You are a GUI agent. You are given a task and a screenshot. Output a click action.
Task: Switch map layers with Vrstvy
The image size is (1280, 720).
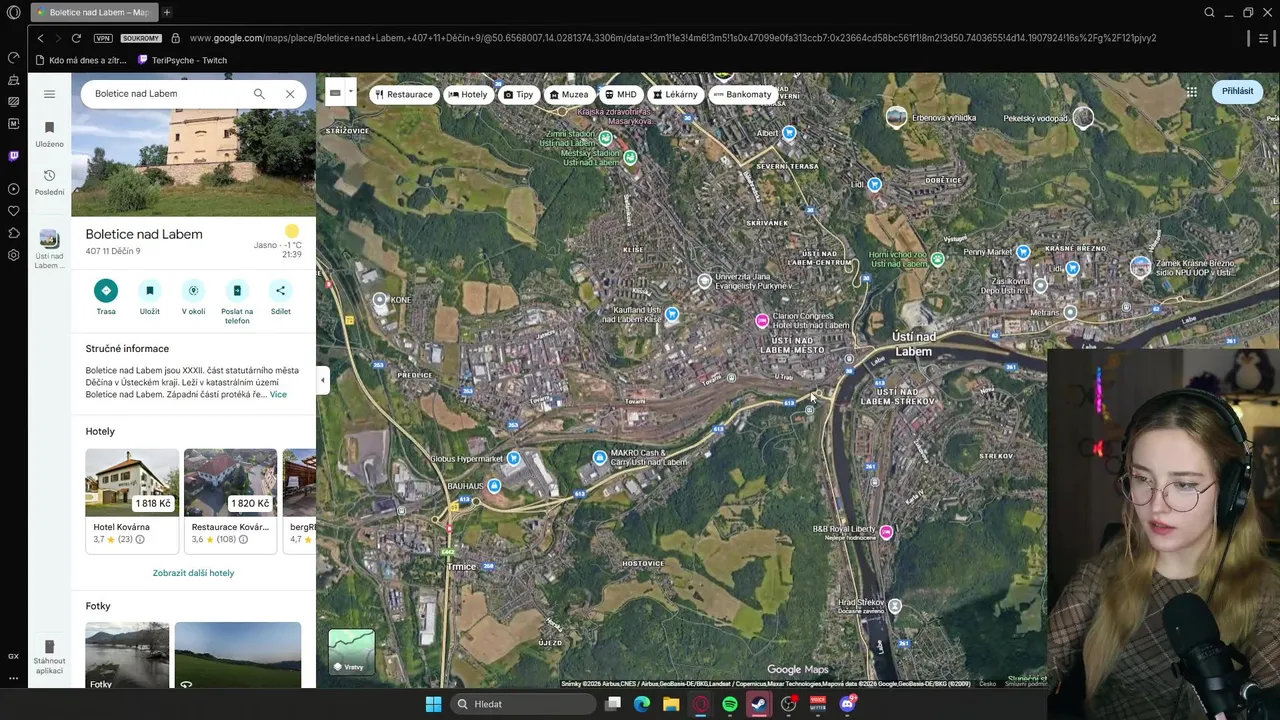(x=351, y=652)
